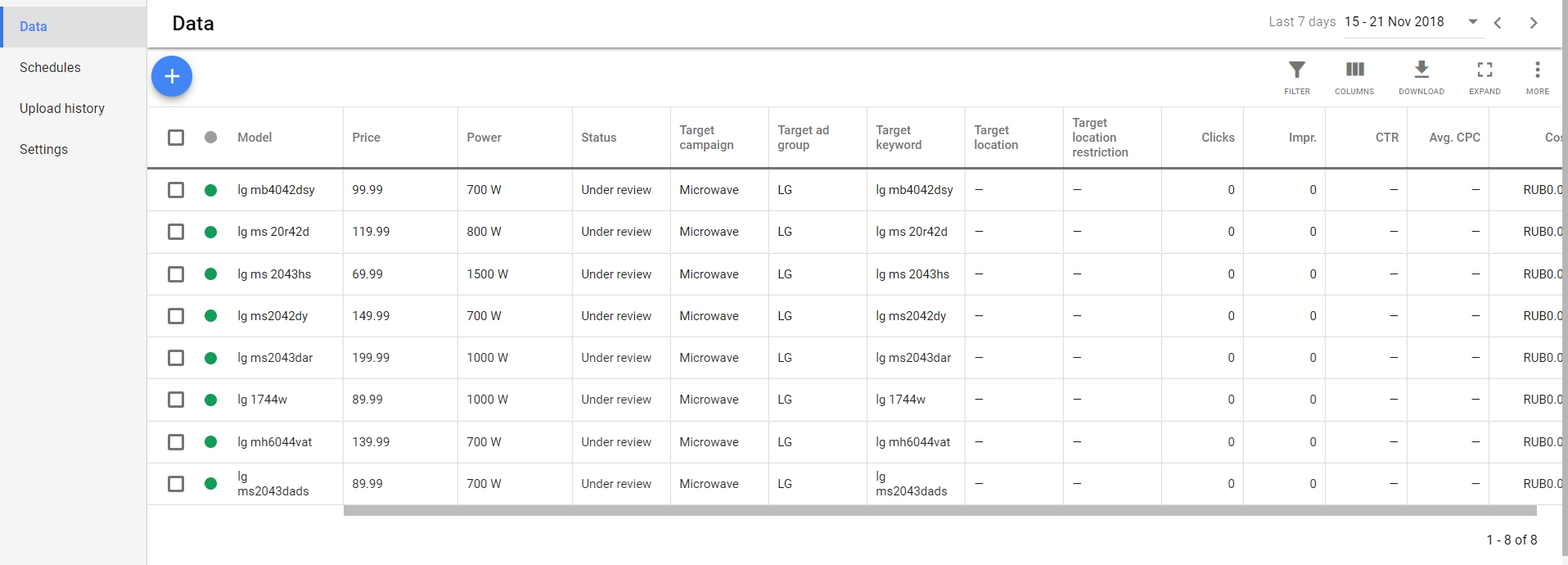Select the lg mh6044vat row checkbox

click(176, 442)
